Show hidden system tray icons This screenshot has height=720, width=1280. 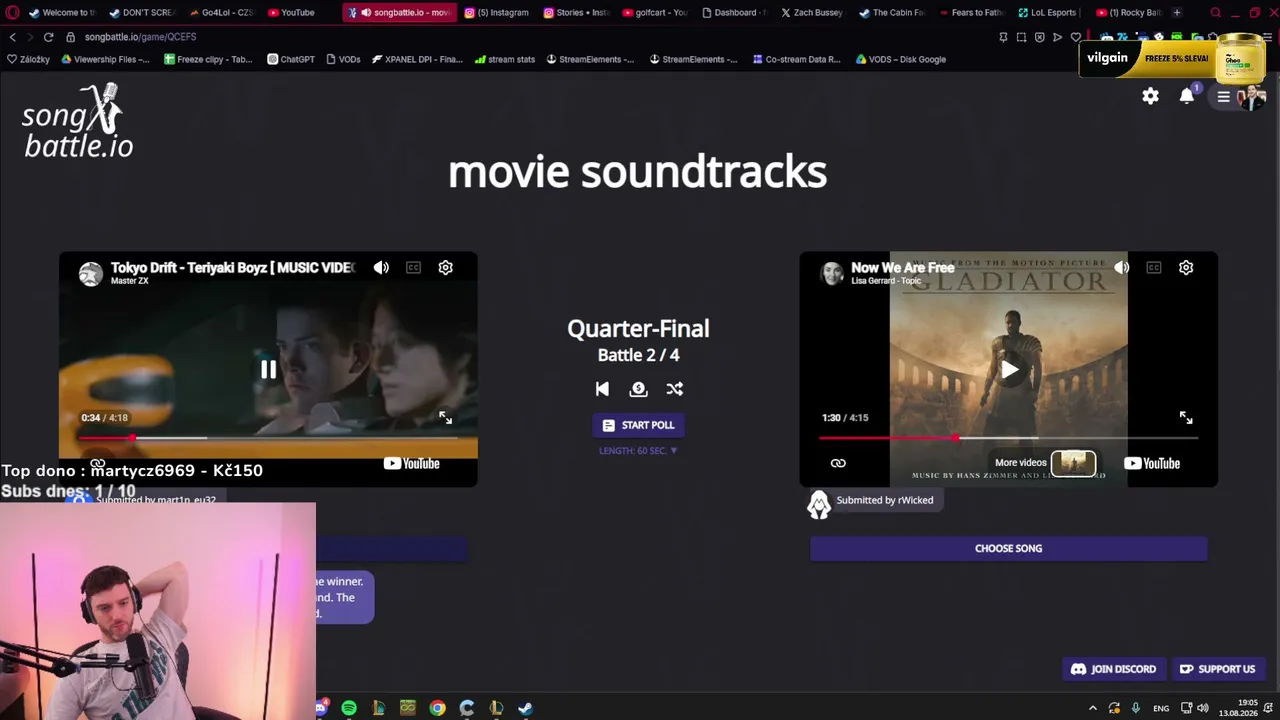(1092, 708)
